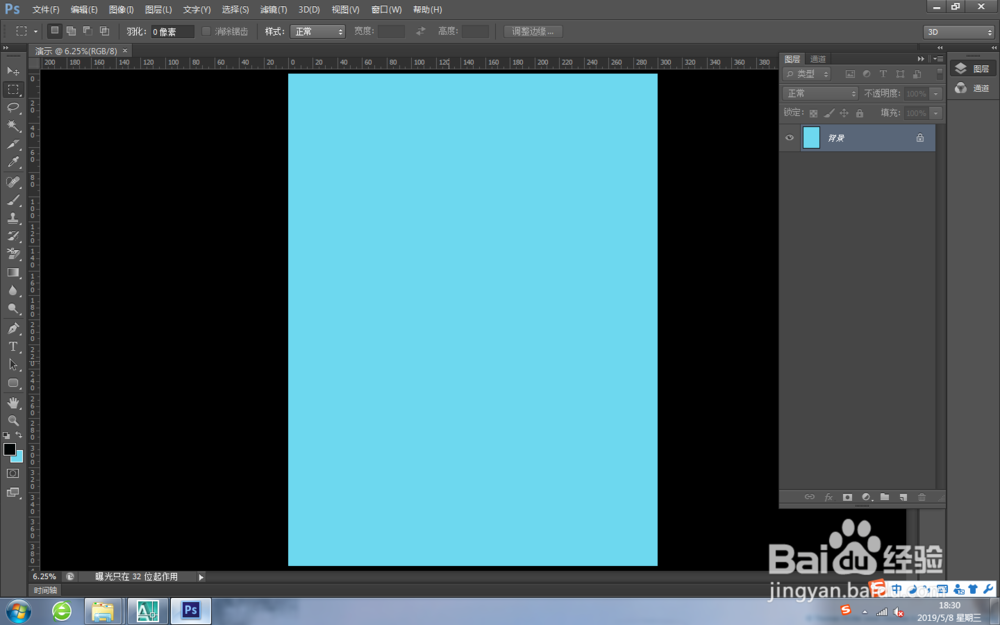Screen dimensions: 1000x625
Task: Choose Subtract from Selection mode
Action: coord(88,31)
